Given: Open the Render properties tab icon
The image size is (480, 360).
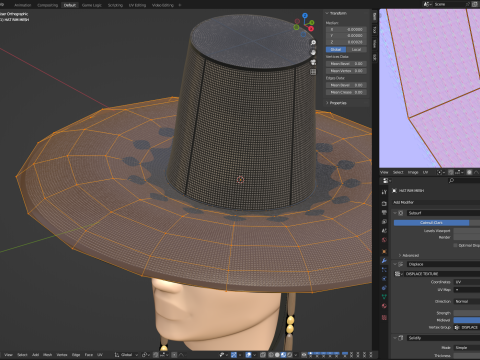Looking at the screenshot, I should (x=384, y=203).
